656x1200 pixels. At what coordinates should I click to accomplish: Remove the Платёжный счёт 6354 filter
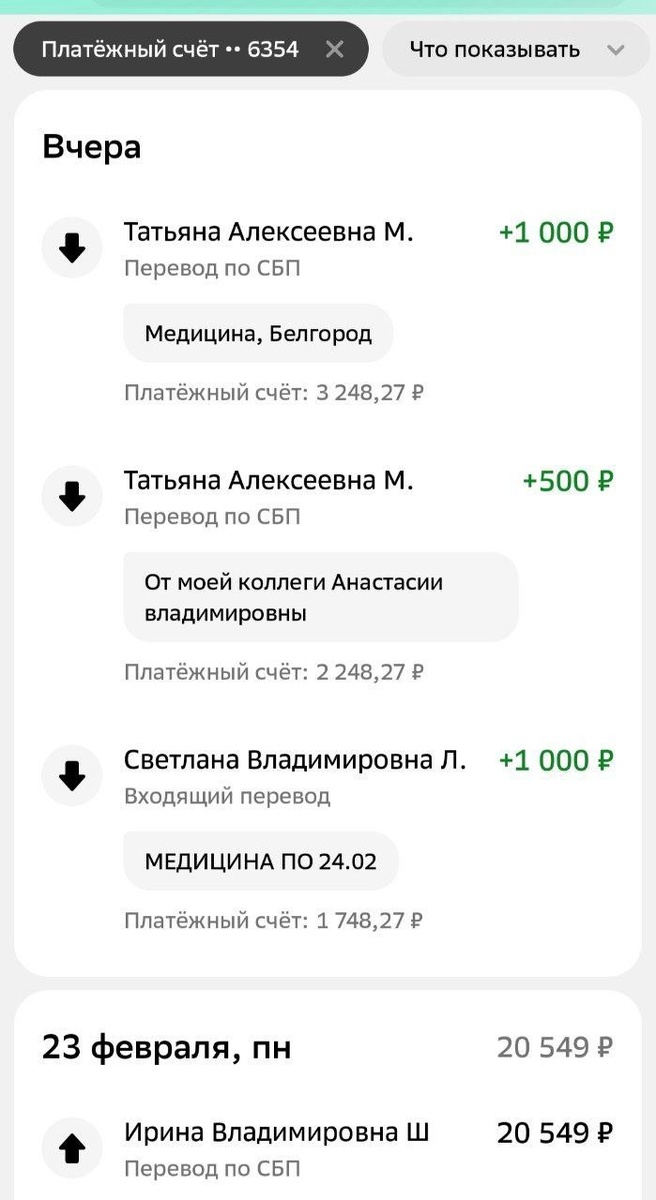(x=334, y=48)
